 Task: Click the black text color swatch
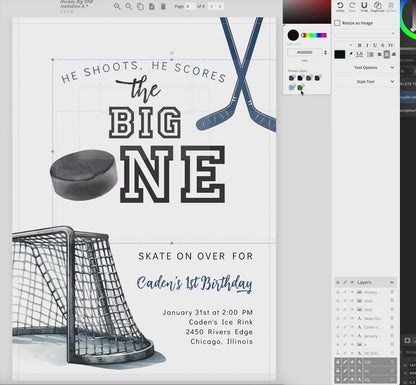pos(340,54)
